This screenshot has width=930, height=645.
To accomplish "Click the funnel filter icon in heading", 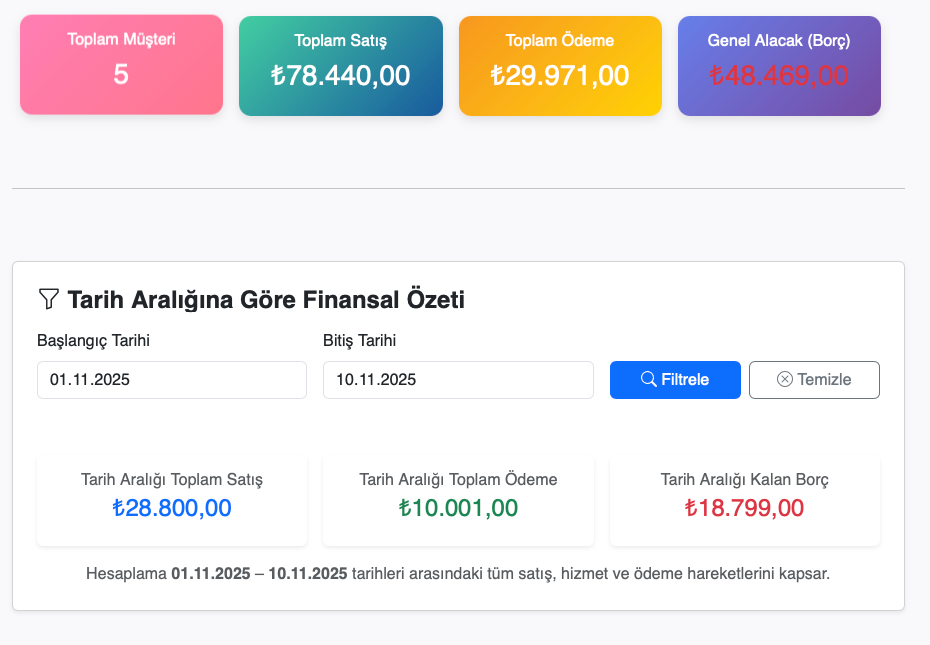I will [48, 299].
